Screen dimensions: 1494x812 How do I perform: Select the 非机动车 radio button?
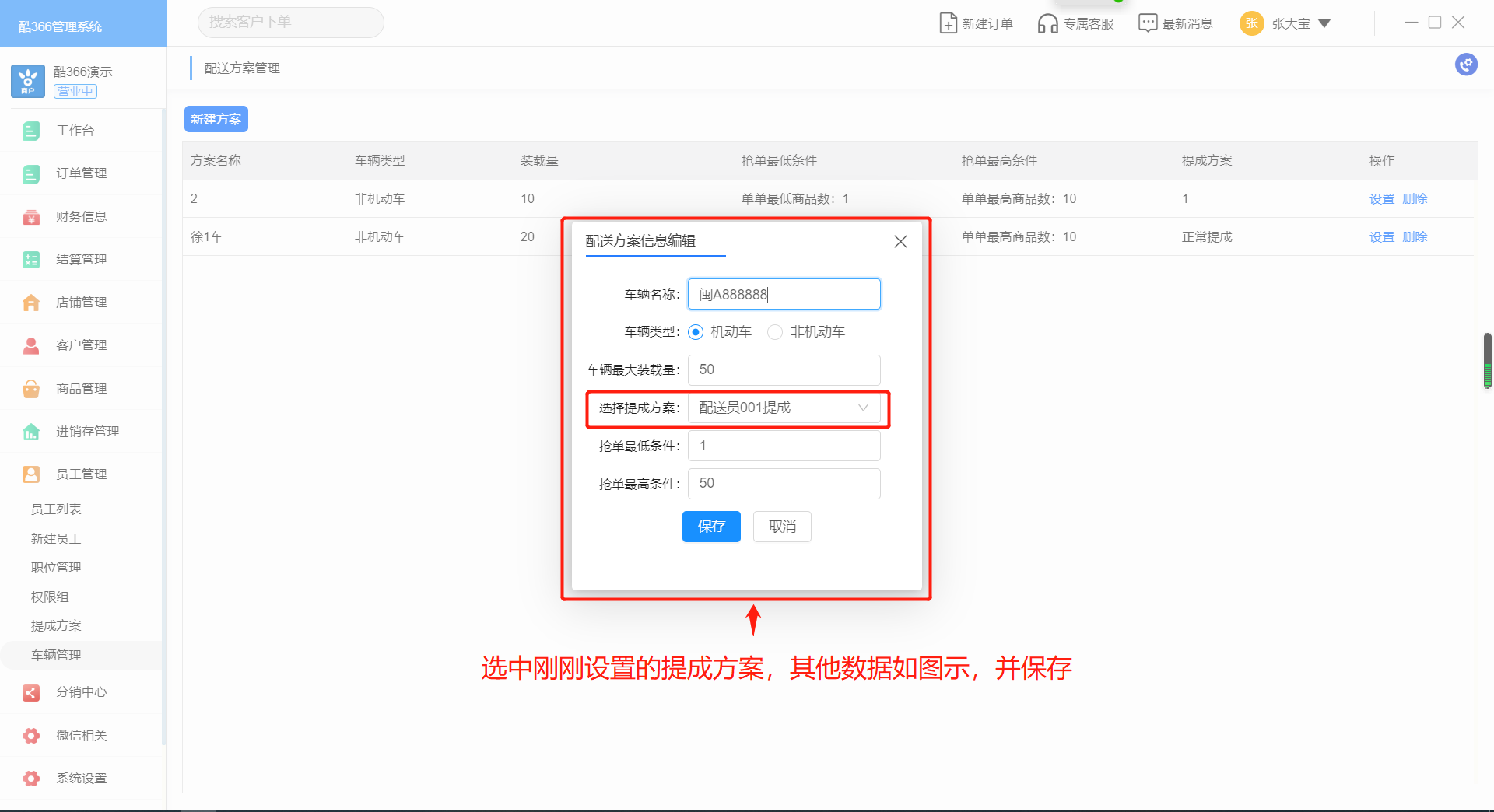(775, 332)
